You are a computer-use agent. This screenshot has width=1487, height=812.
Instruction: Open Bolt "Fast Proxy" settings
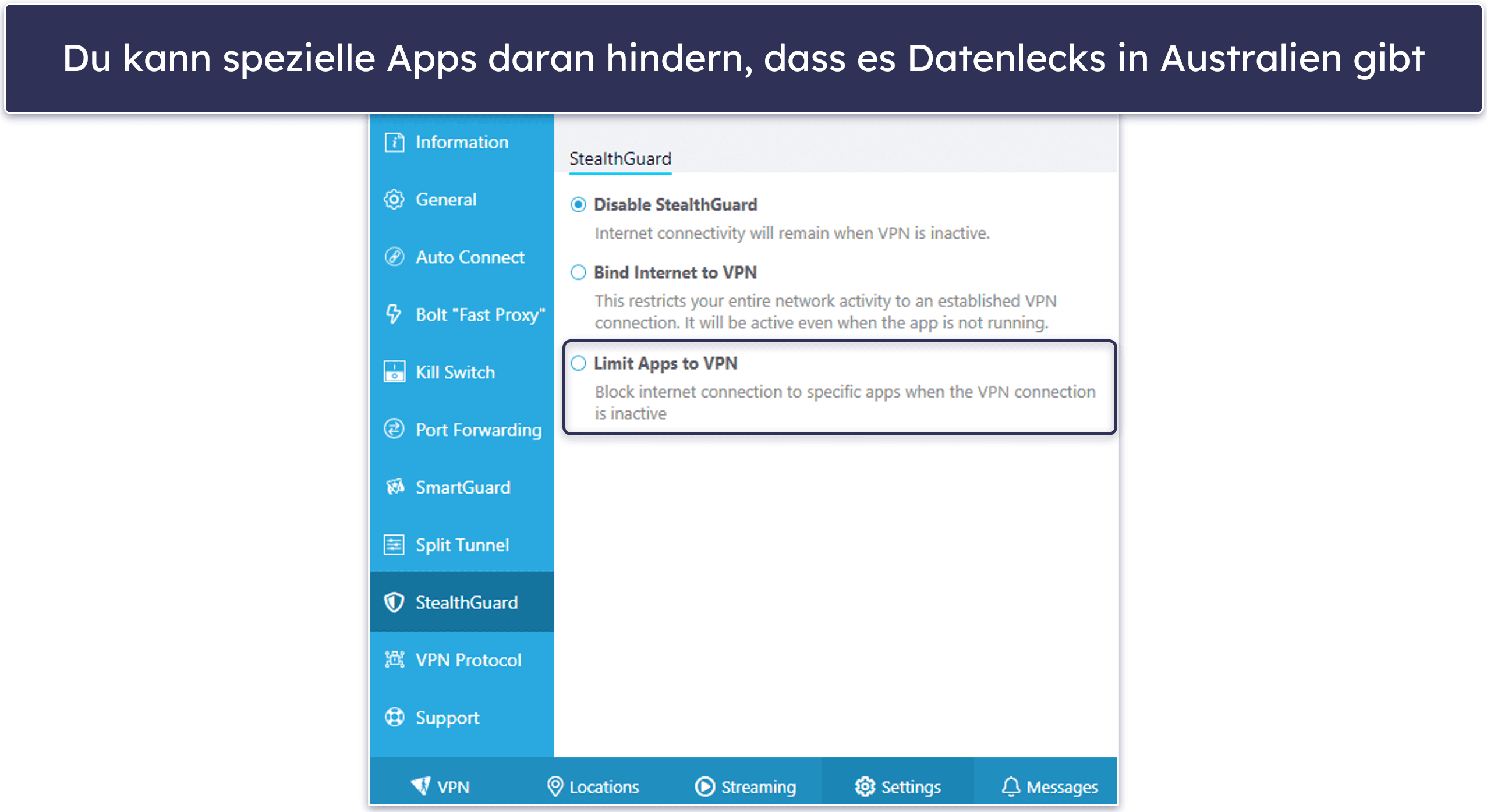click(462, 314)
